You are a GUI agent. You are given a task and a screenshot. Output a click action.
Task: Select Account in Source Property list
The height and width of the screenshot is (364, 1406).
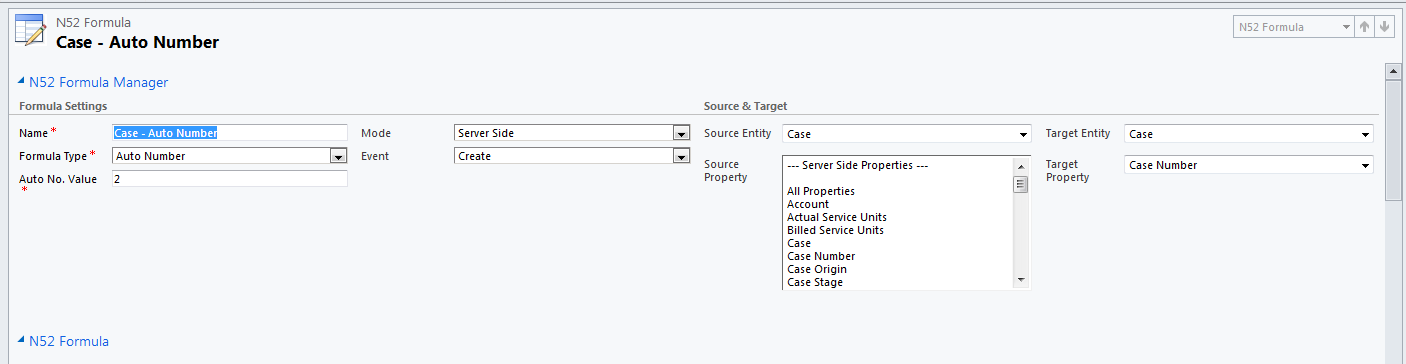[808, 204]
